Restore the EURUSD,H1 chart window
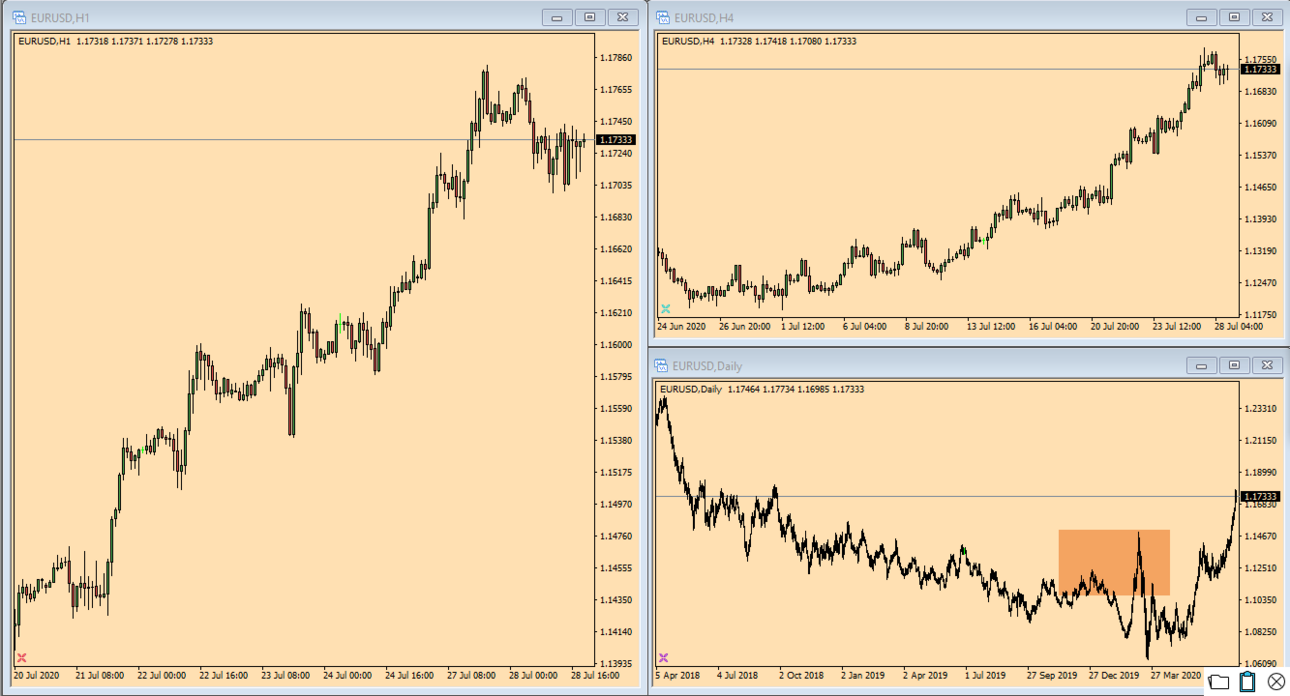This screenshot has height=696, width=1290. tap(590, 17)
